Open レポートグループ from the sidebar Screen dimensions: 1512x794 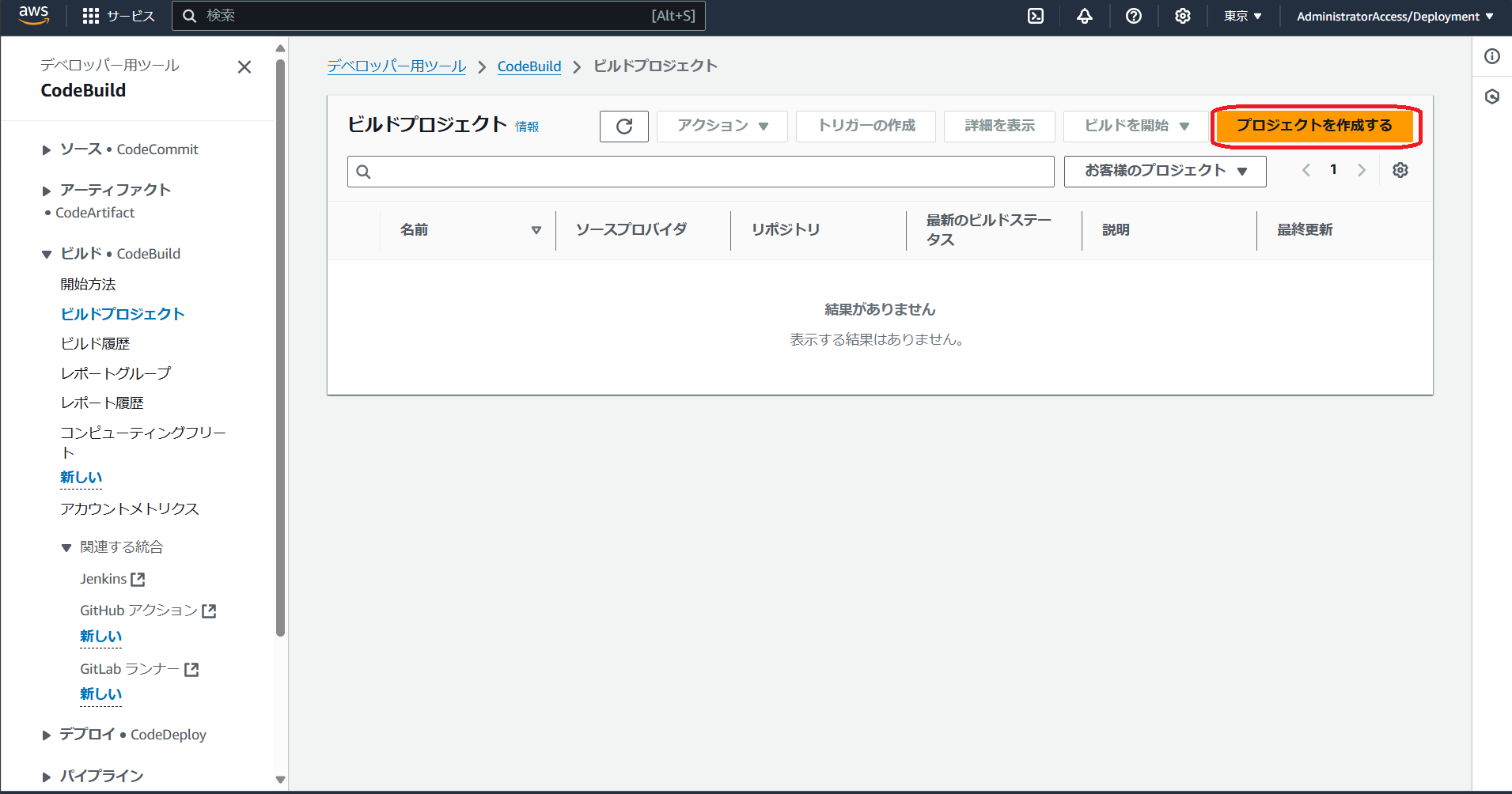pyautogui.click(x=116, y=372)
